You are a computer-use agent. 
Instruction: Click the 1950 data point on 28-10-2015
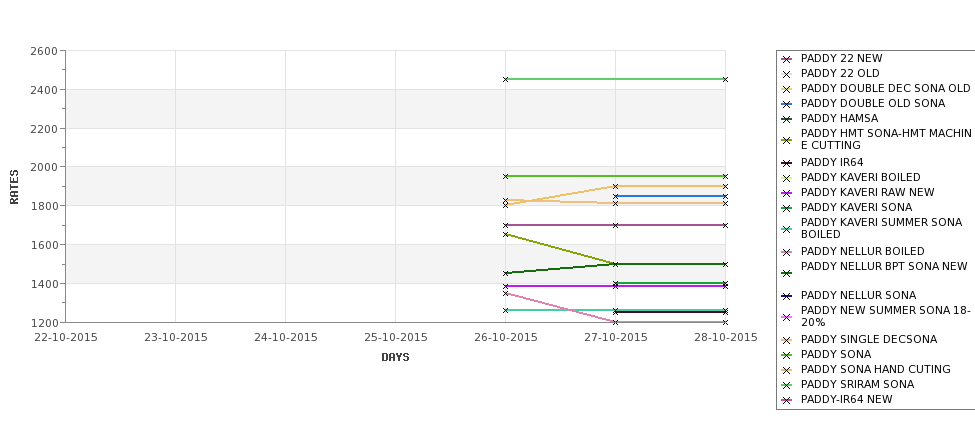(725, 177)
